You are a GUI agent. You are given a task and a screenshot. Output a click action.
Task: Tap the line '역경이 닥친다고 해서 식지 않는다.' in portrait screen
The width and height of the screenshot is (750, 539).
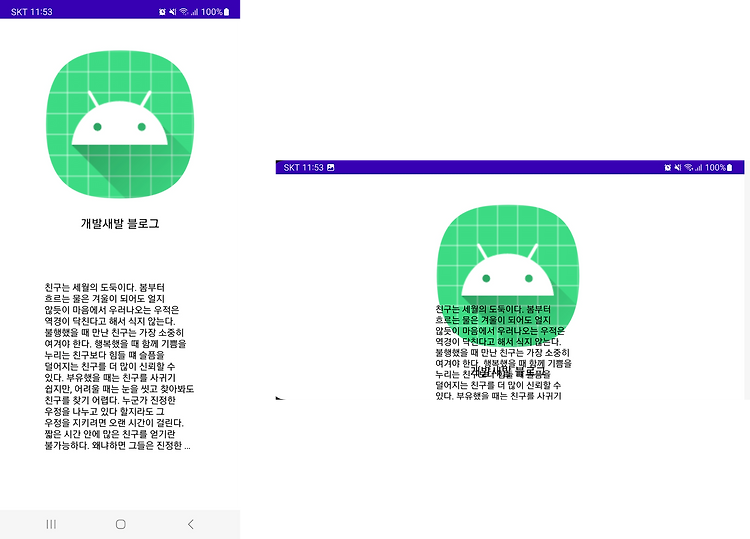click(110, 321)
